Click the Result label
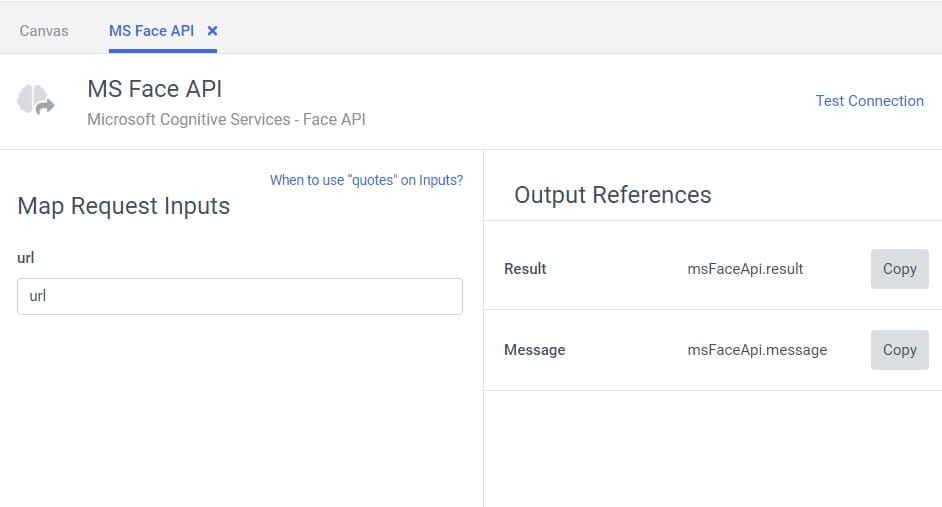 525,269
